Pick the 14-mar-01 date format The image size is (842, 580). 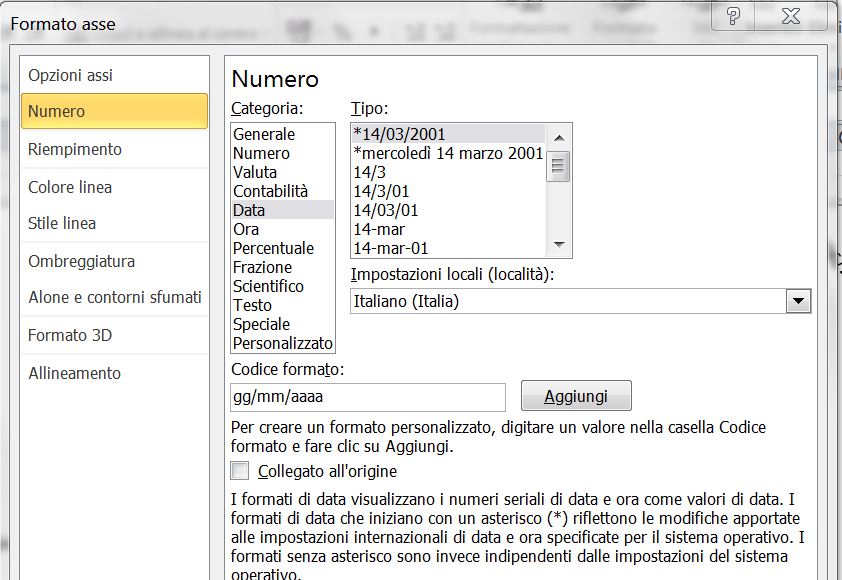coord(391,248)
